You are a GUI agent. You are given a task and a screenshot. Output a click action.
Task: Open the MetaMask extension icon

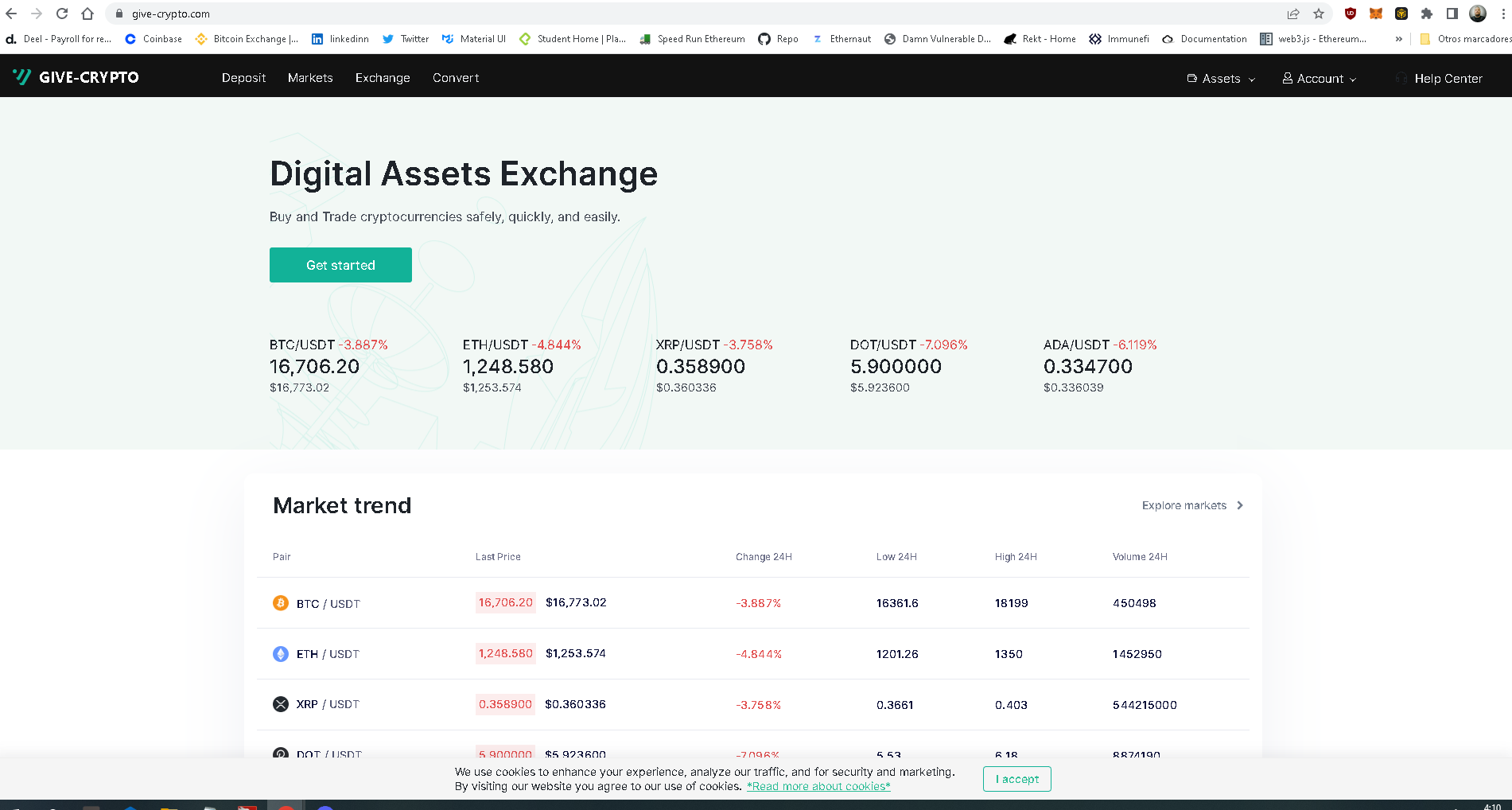[1374, 14]
